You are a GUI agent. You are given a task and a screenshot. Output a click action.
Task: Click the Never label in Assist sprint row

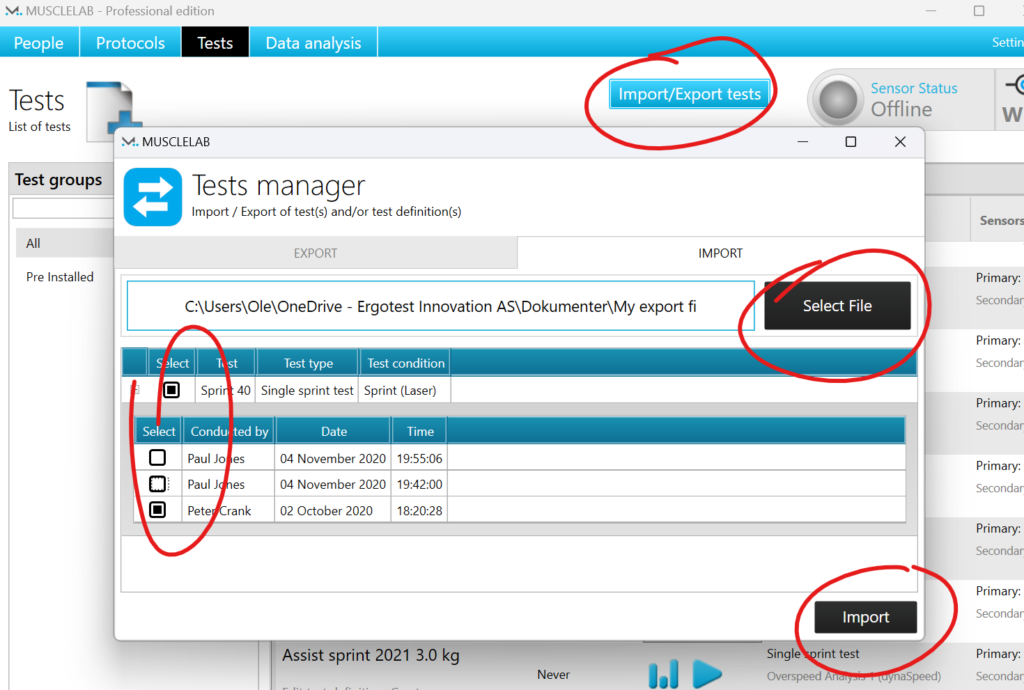553,674
